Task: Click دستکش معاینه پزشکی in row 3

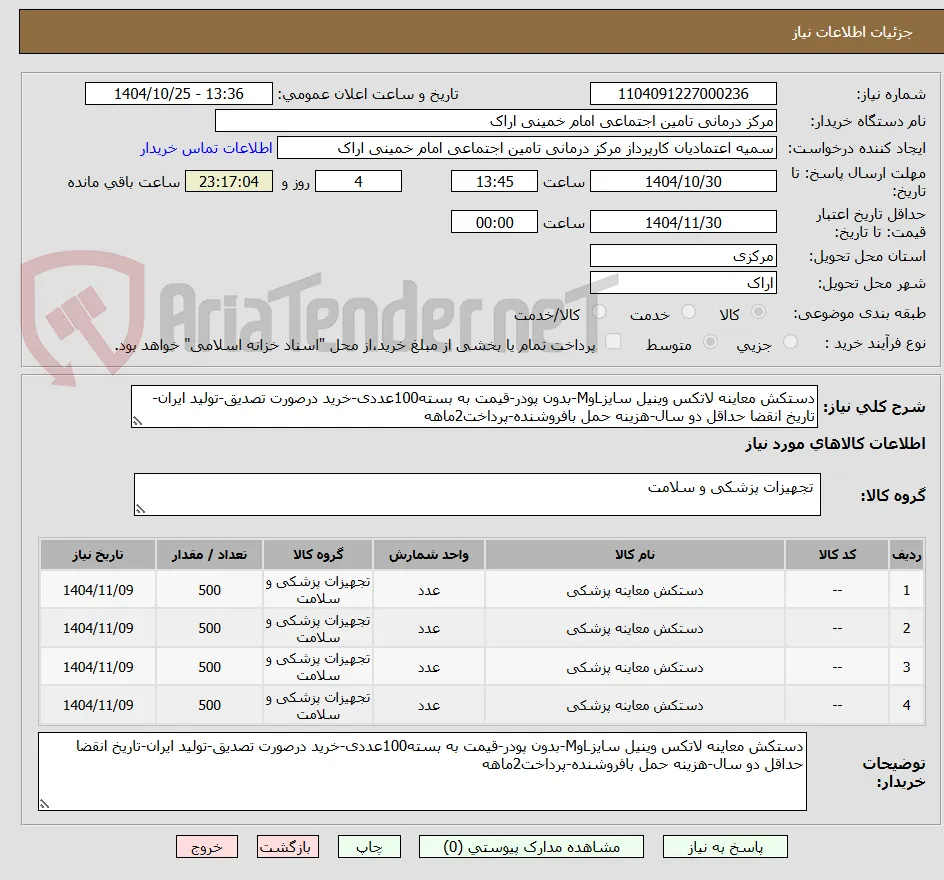Action: 635,668
